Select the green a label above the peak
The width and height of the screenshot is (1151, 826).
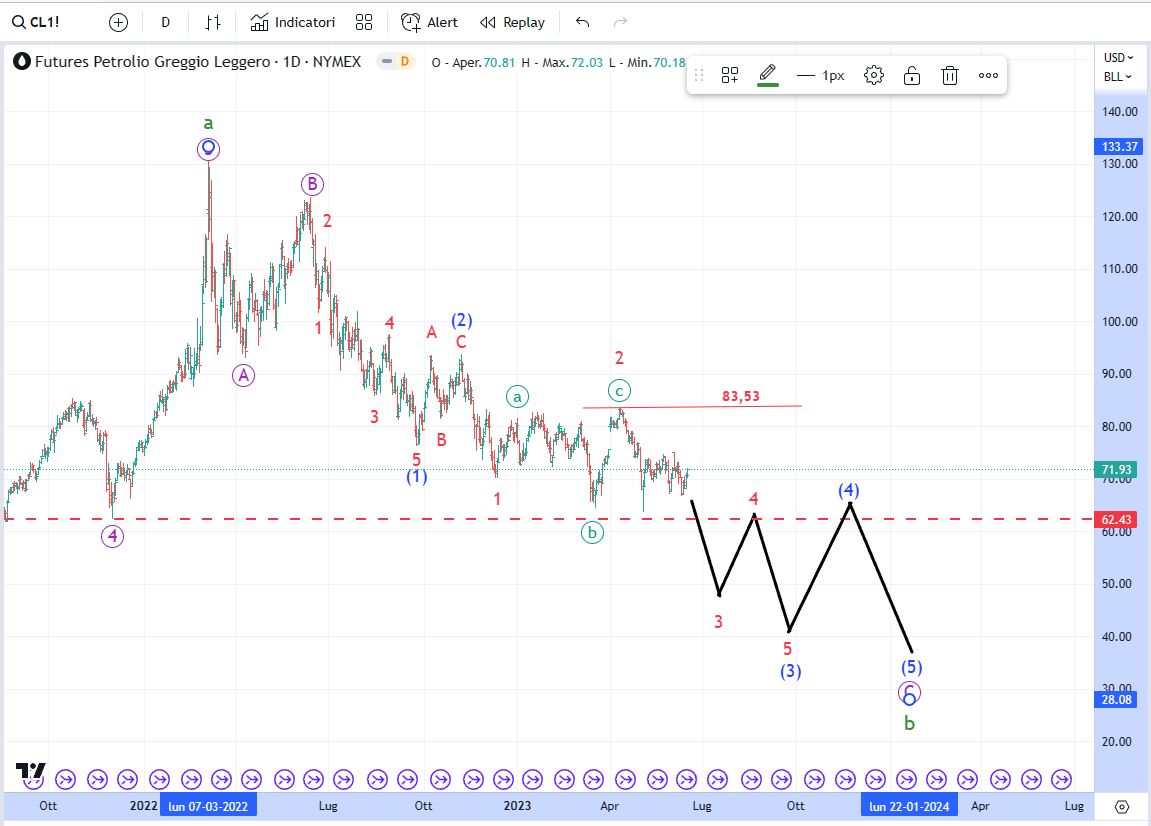(x=208, y=123)
